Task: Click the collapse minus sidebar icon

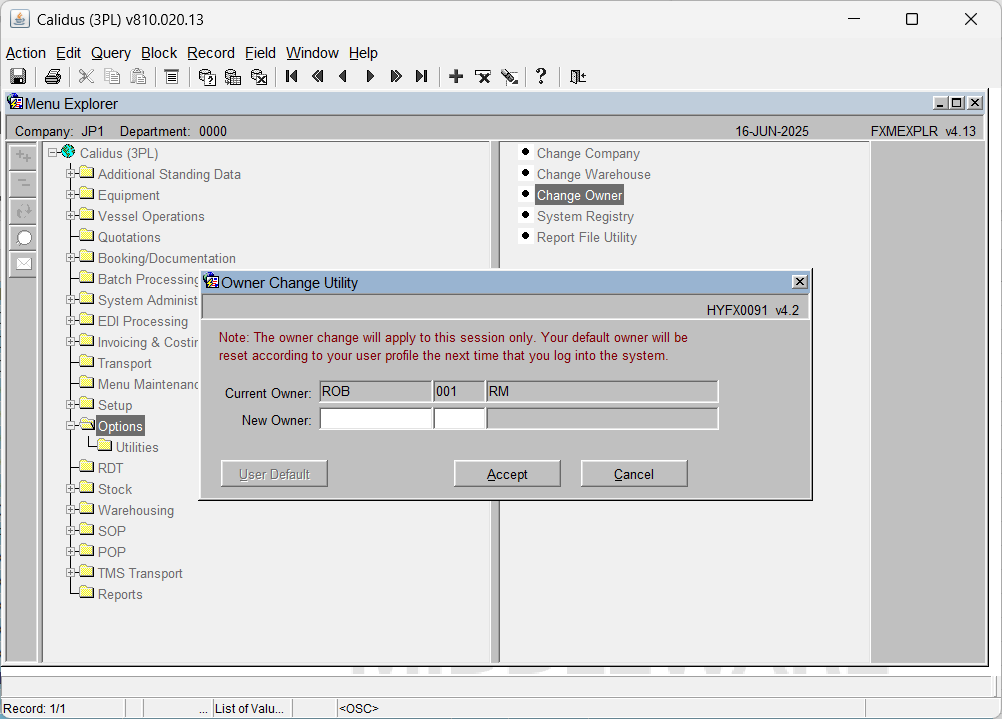Action: pos(24,183)
